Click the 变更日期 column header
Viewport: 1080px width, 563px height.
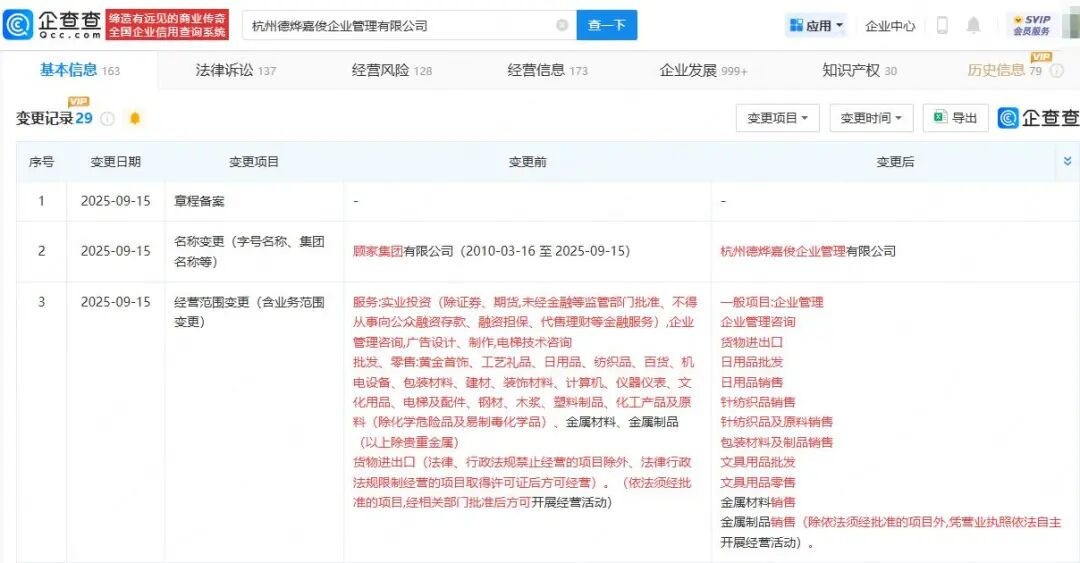click(116, 162)
